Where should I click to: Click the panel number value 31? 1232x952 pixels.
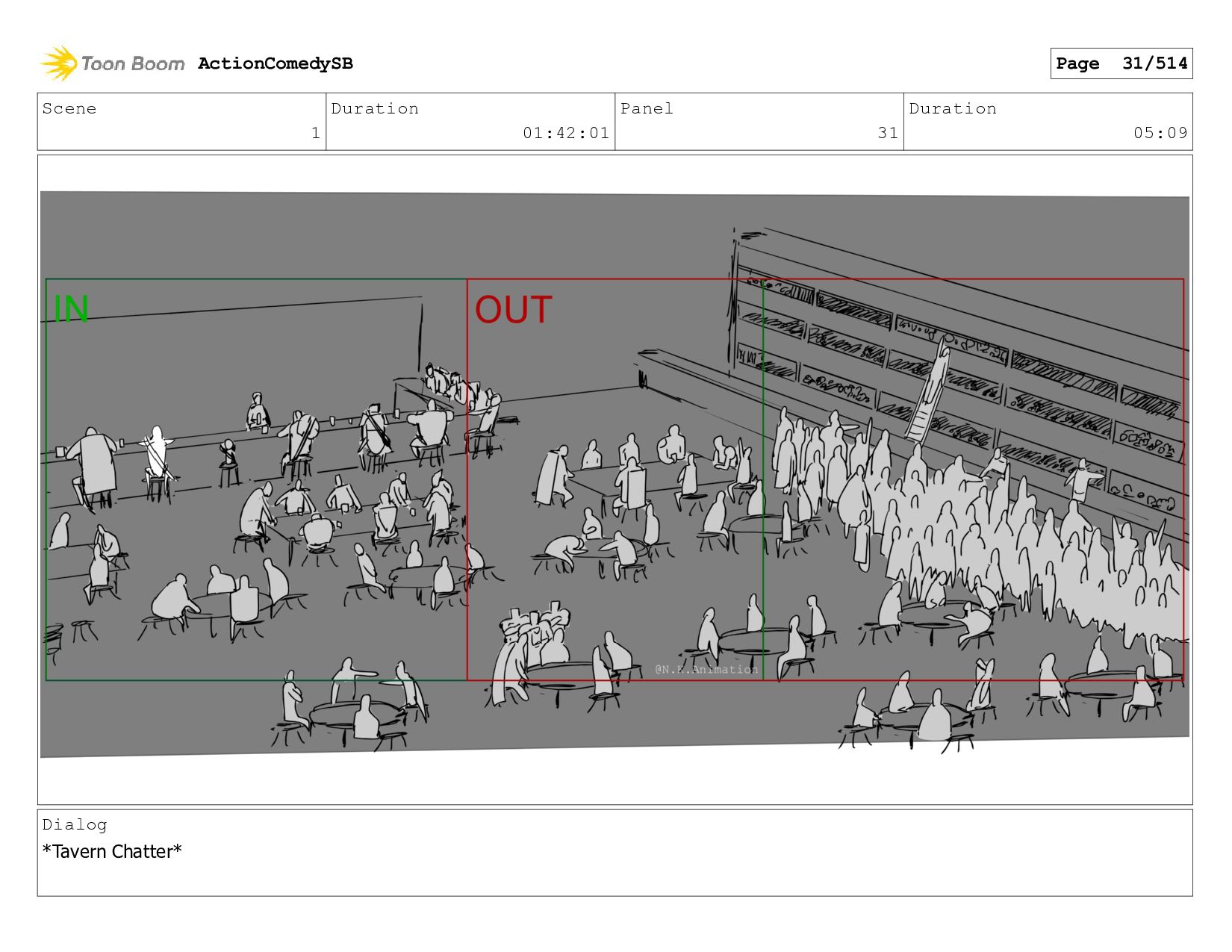coord(888,133)
